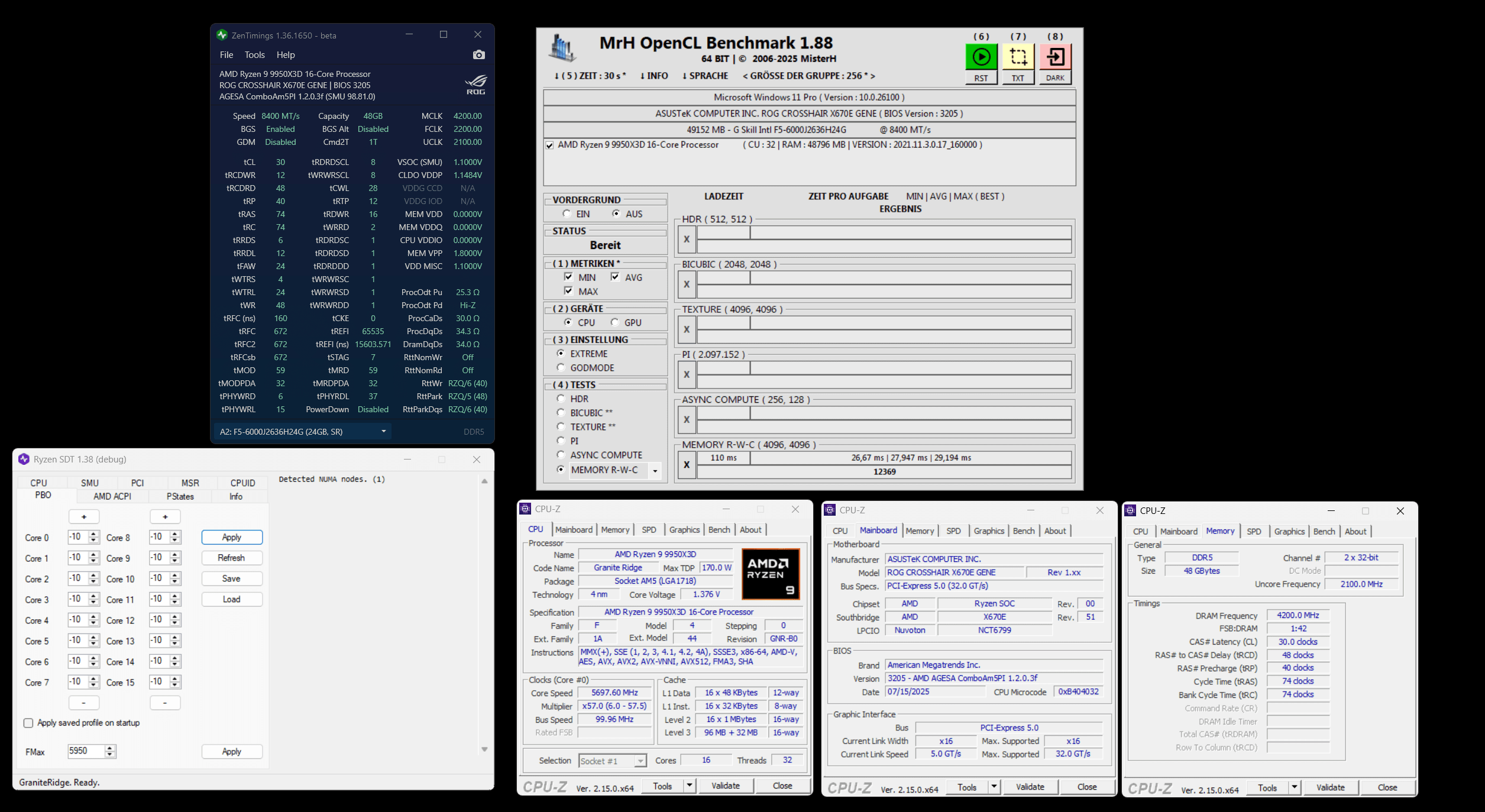Select EIN foreground radio option

point(567,213)
